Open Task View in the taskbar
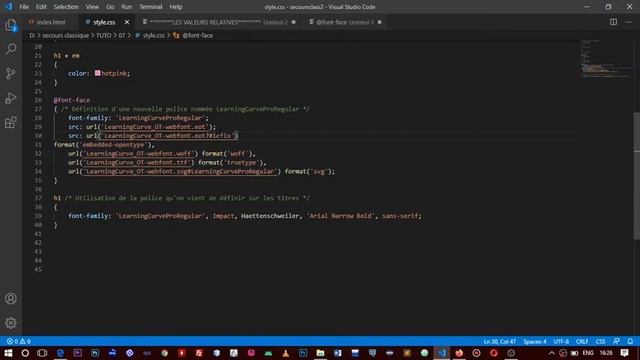The width and height of the screenshot is (640, 360). click(42, 353)
